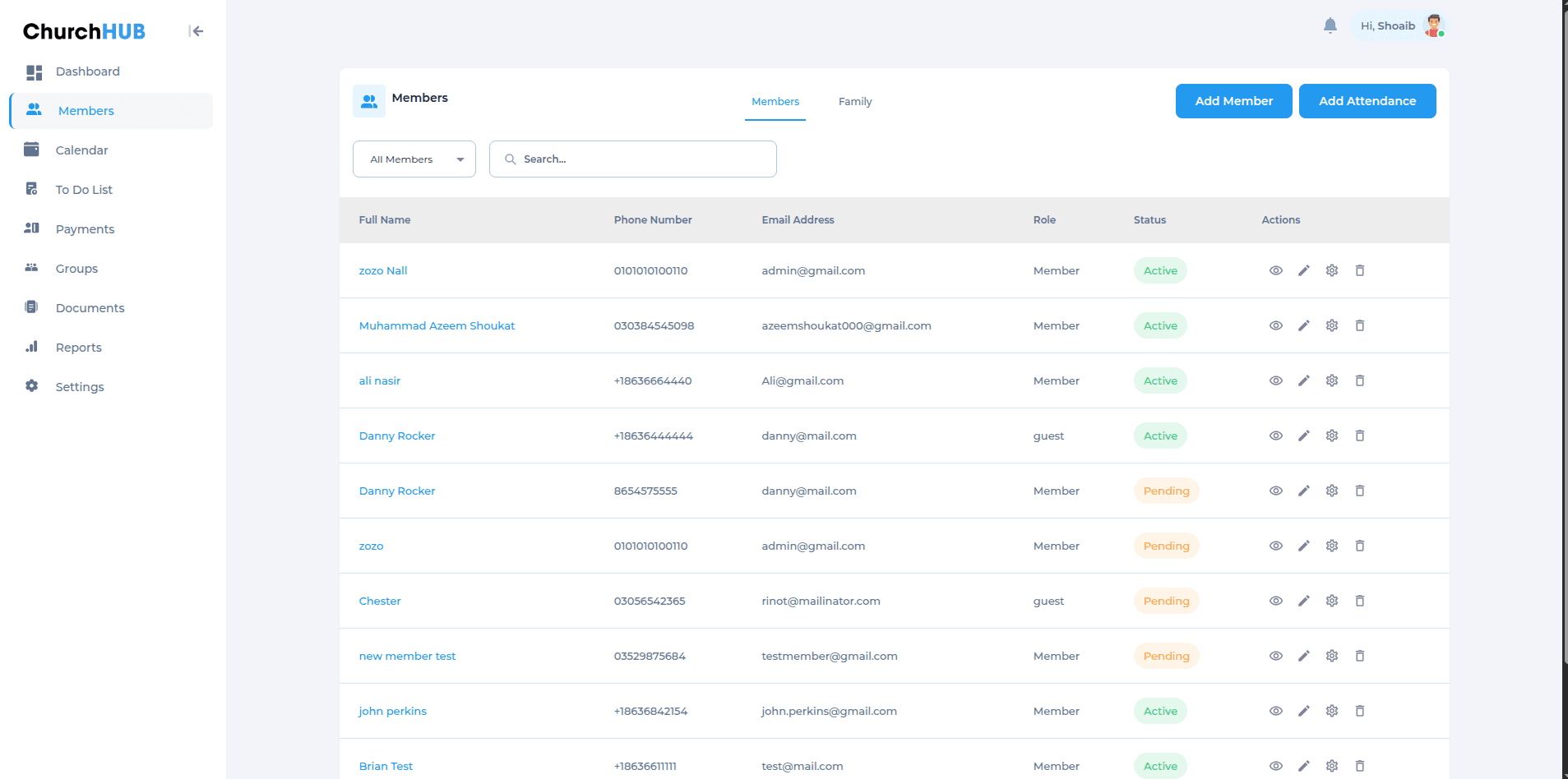
Task: Click the eye icon for Danny Rocker guest row
Action: point(1275,436)
